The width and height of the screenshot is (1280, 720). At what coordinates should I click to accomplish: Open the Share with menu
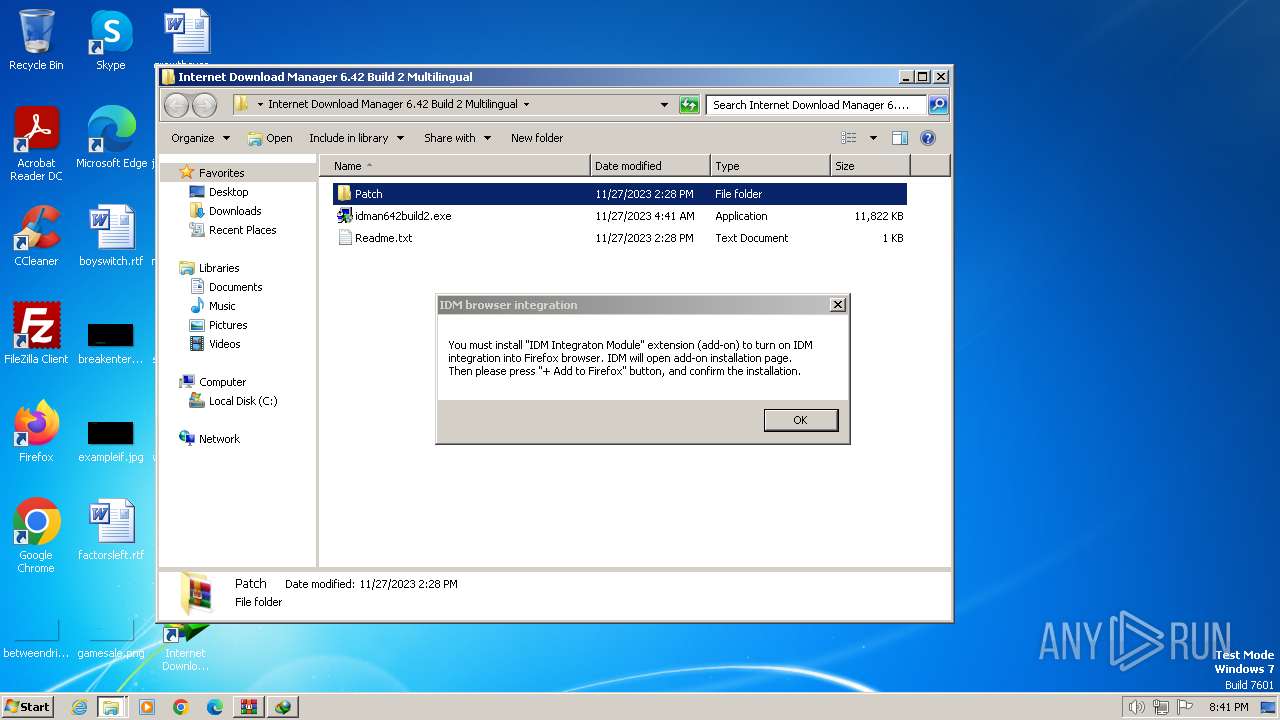point(458,138)
